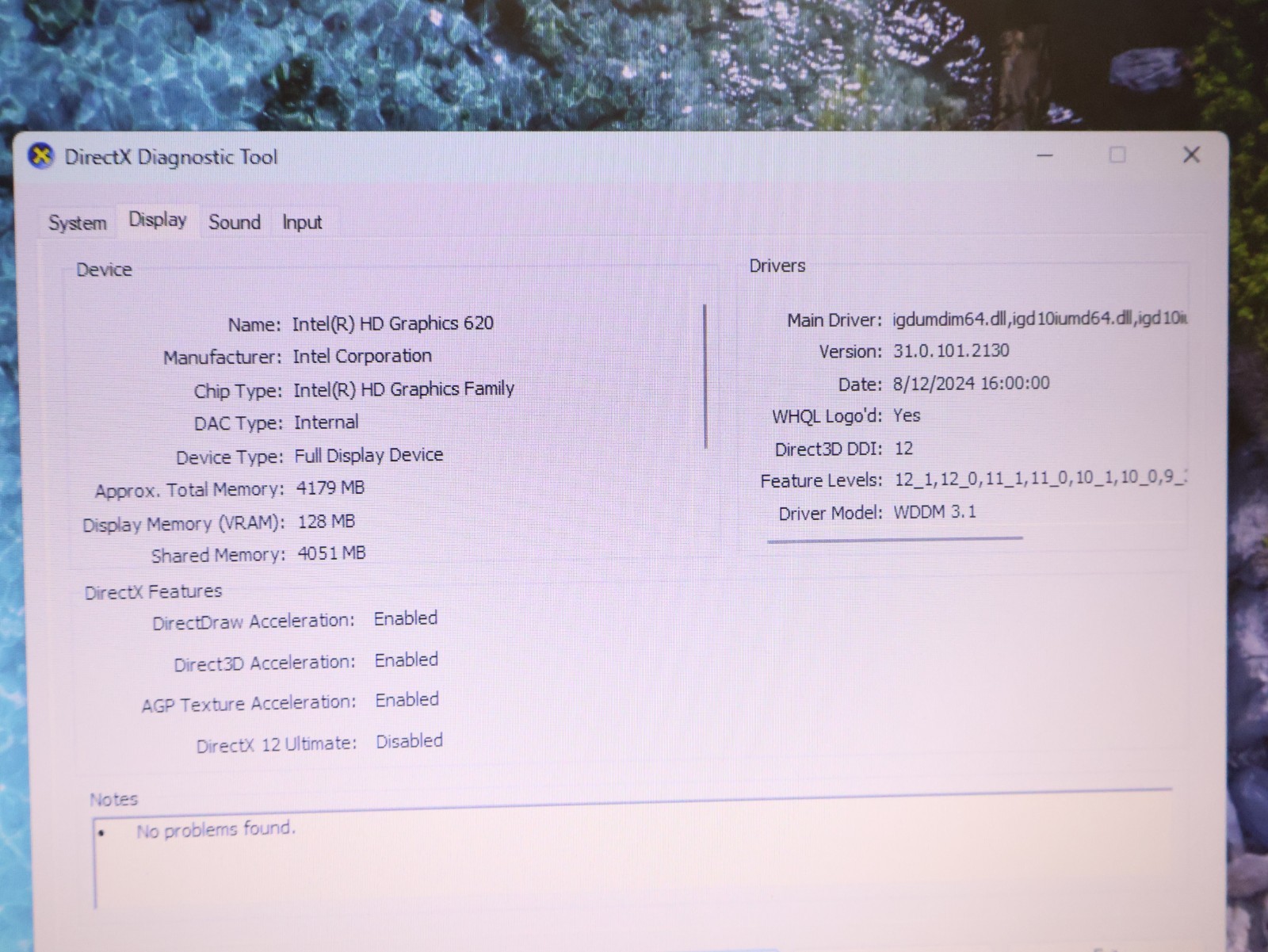This screenshot has height=952, width=1268.
Task: Click the 'Name:' label in Device group
Action: 254,325
